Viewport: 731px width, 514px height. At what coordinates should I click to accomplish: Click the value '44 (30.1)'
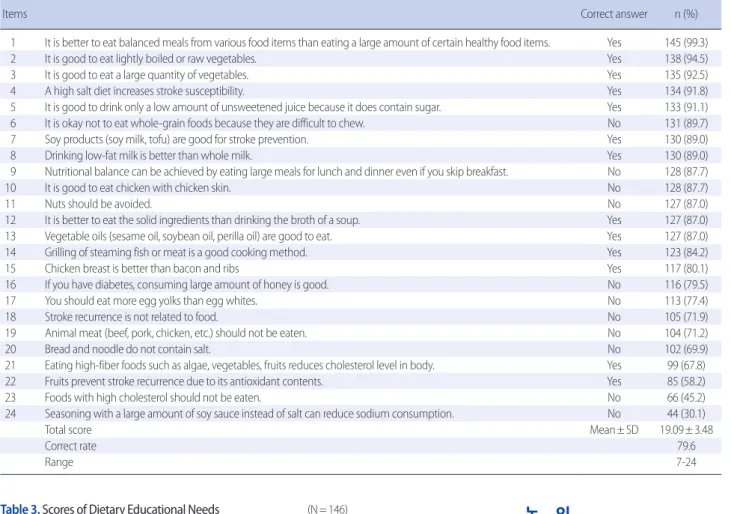[x=686, y=414]
